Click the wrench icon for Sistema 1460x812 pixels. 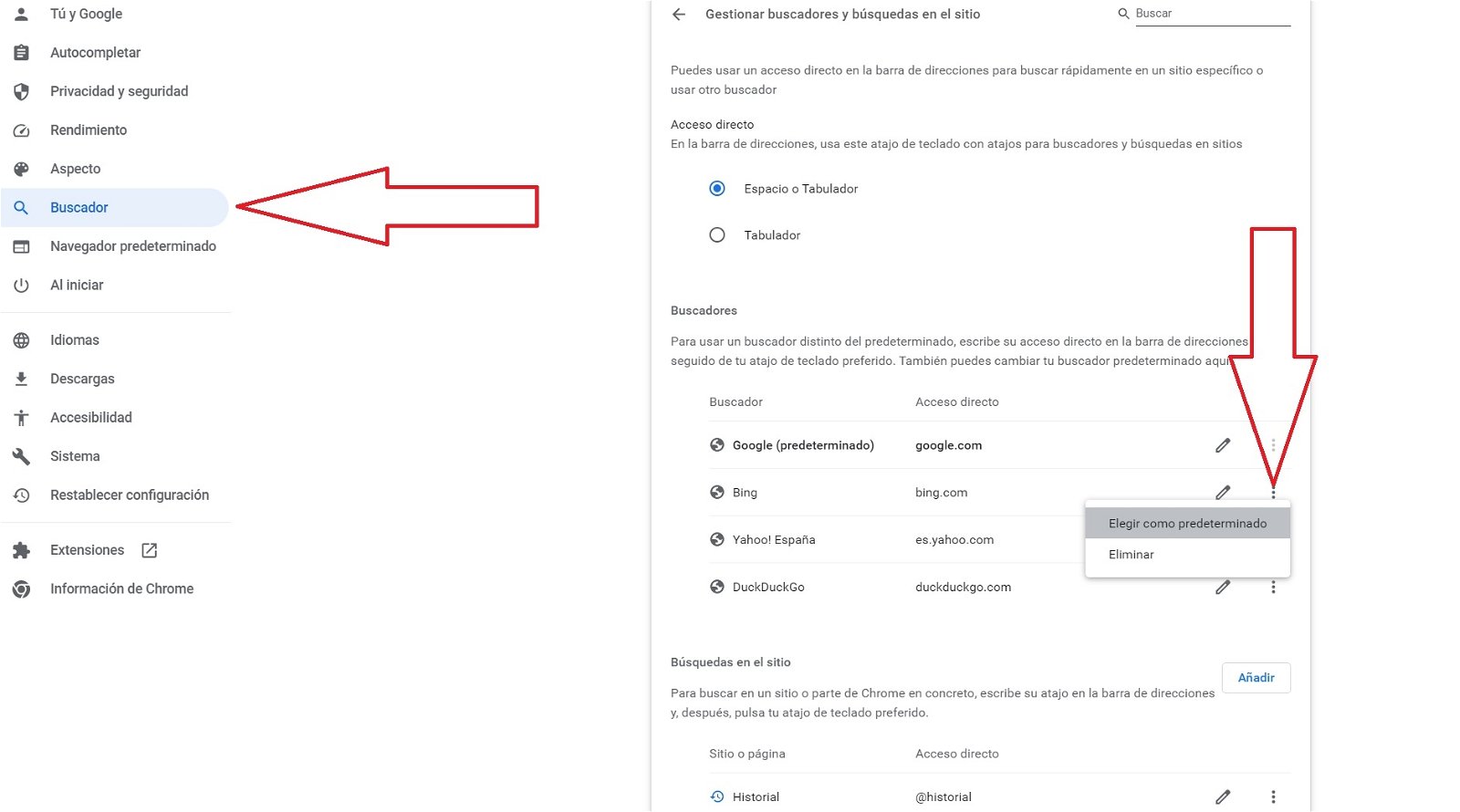coord(21,456)
